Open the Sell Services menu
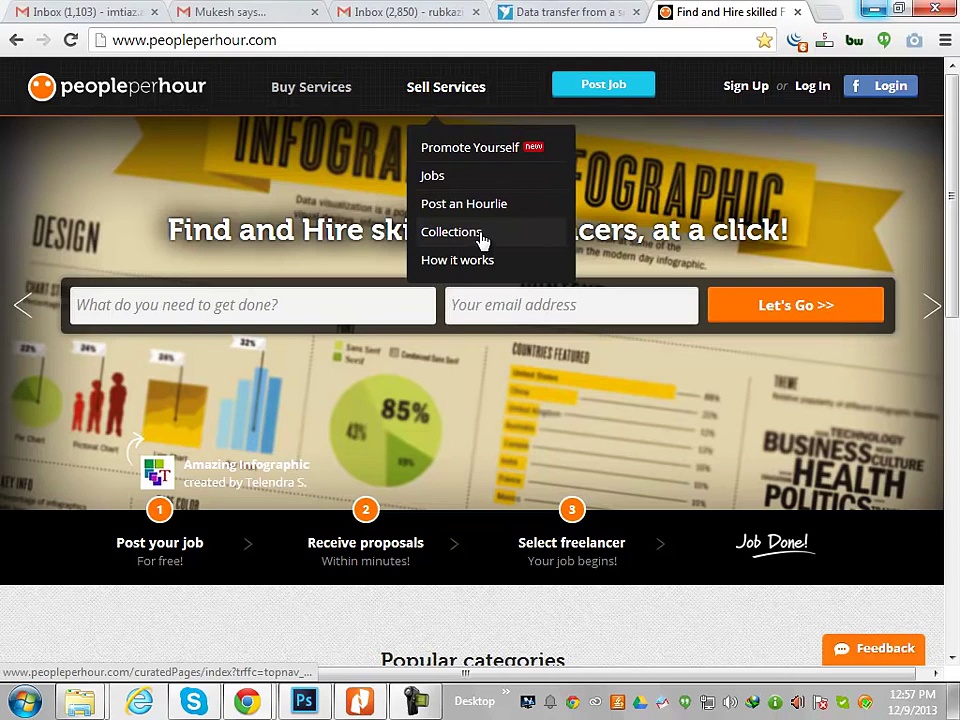The height and width of the screenshot is (720, 960). (446, 87)
